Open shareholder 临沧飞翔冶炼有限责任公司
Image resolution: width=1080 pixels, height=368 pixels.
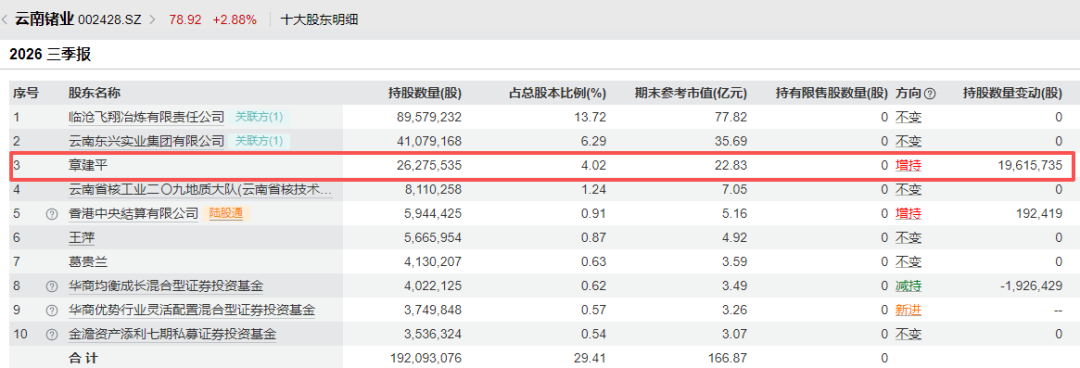click(146, 117)
